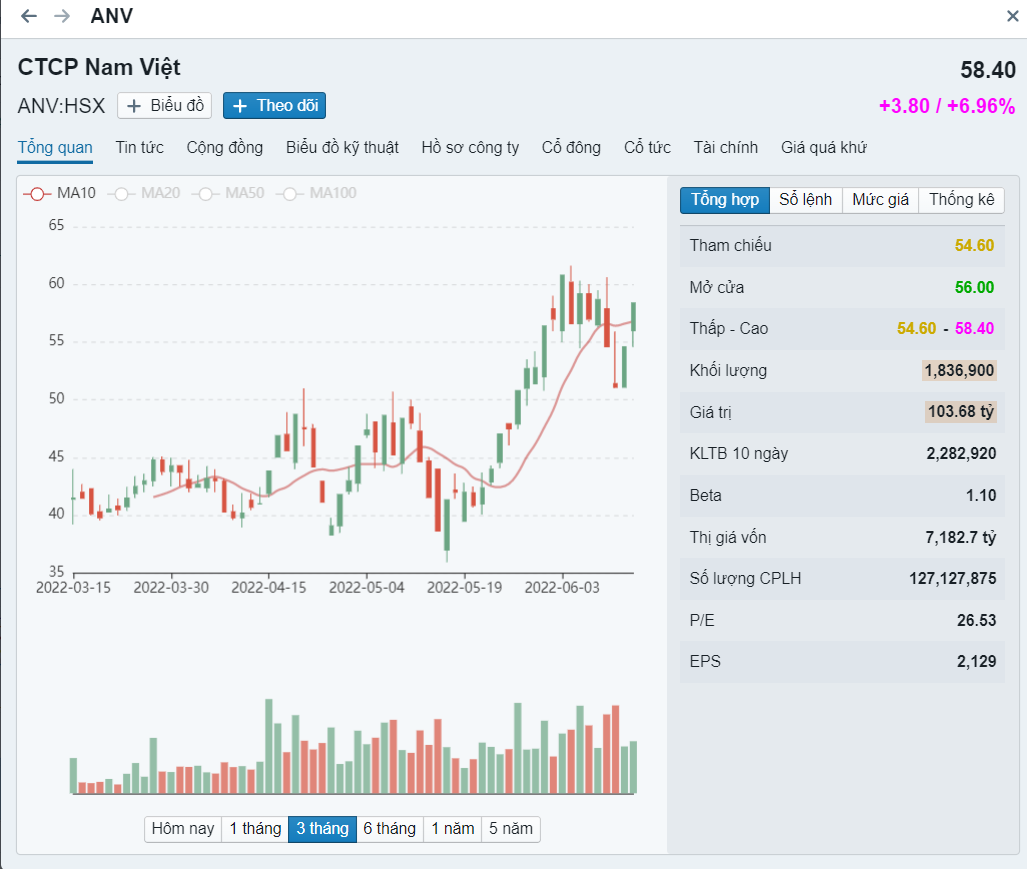Open the Tin tức tab
Viewport: 1027px width, 869px height.
click(139, 147)
